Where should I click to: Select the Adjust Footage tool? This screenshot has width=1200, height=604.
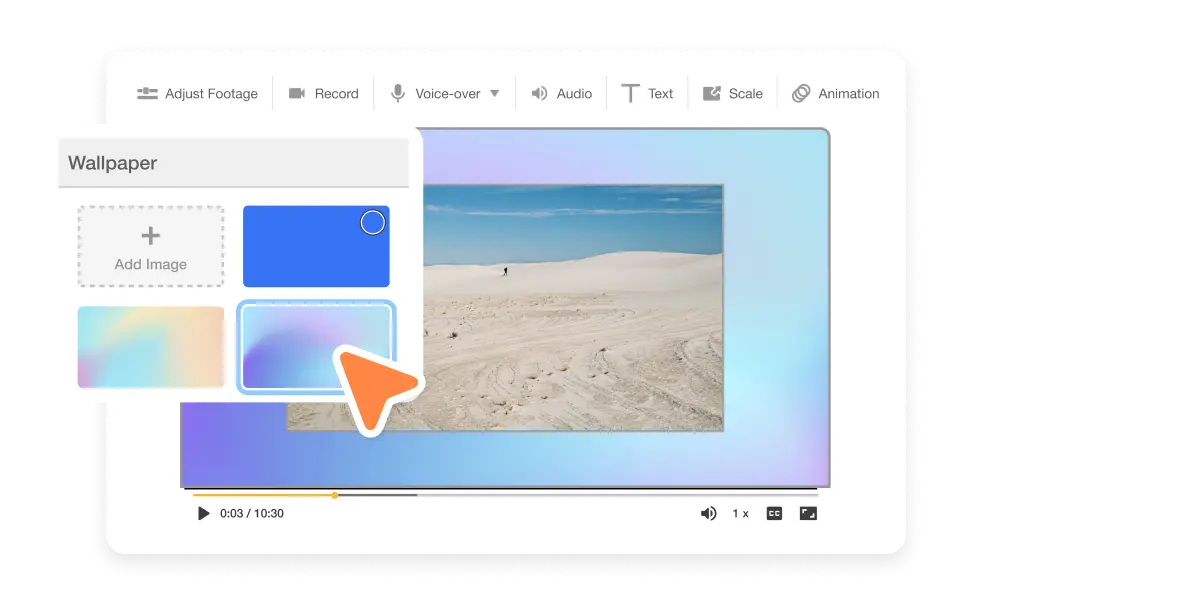pyautogui.click(x=197, y=93)
